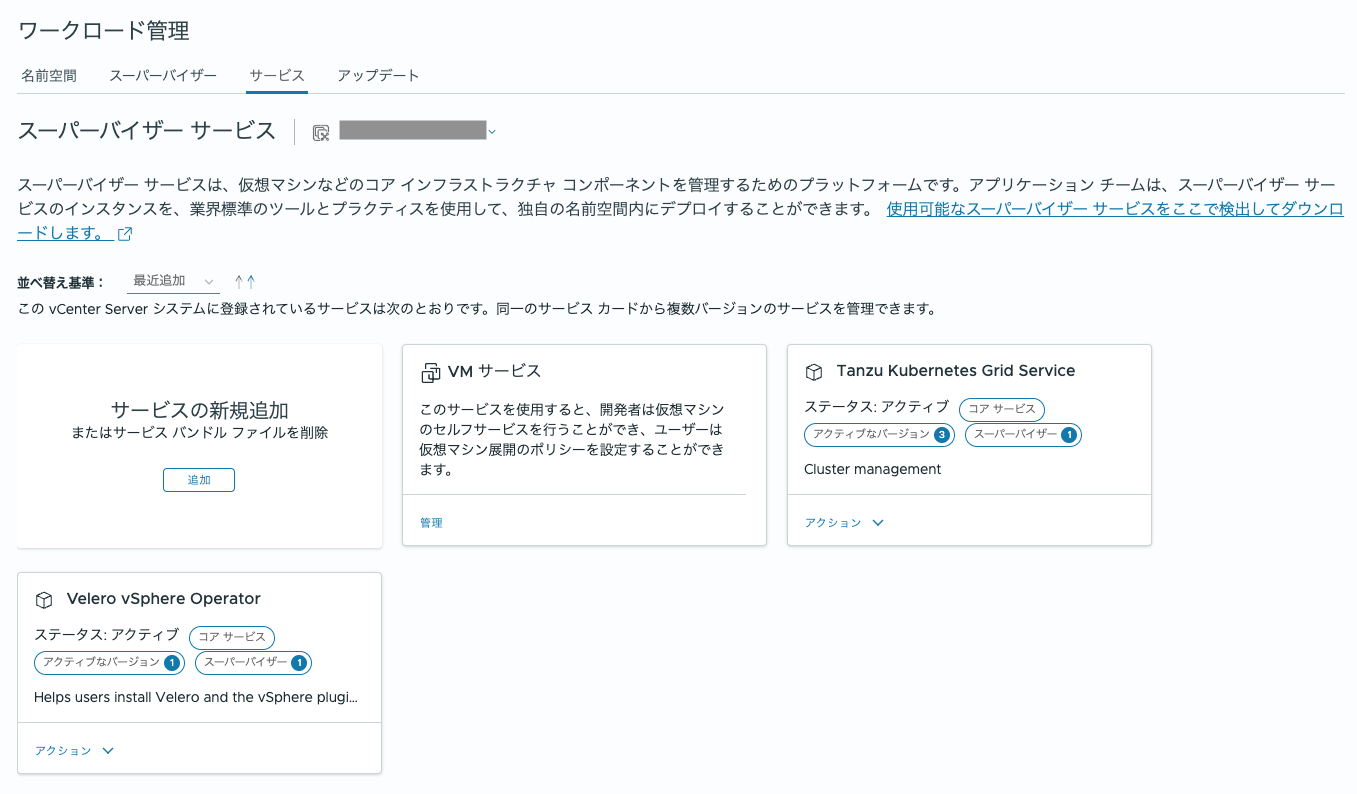Open the アップデート tab

378,76
